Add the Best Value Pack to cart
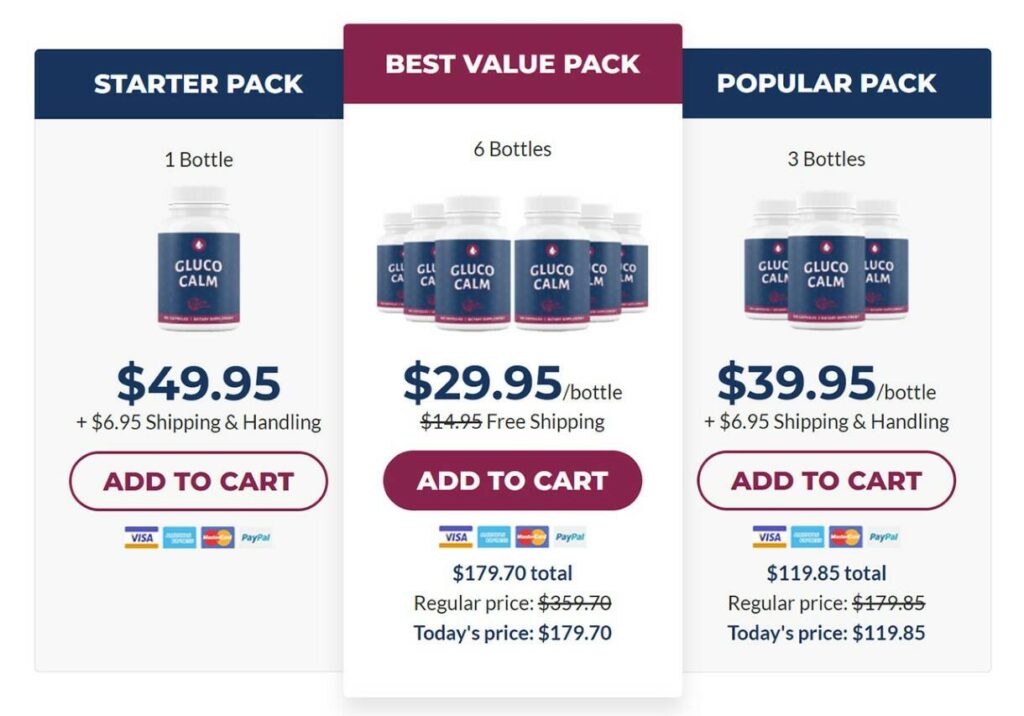Image resolution: width=1024 pixels, height=716 pixels. [512, 481]
